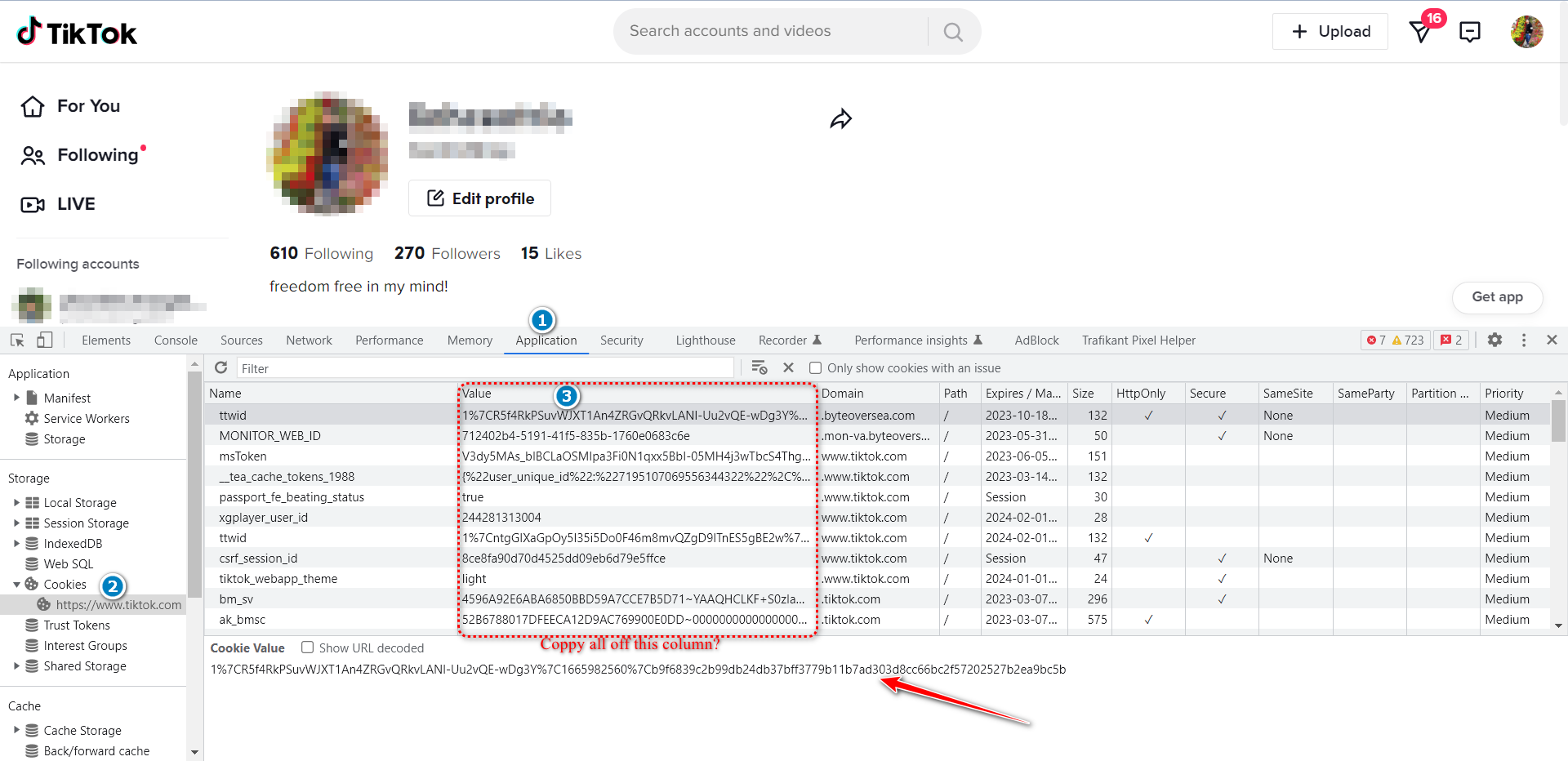
Task: Enable Only show cookies with an issue
Action: point(815,368)
